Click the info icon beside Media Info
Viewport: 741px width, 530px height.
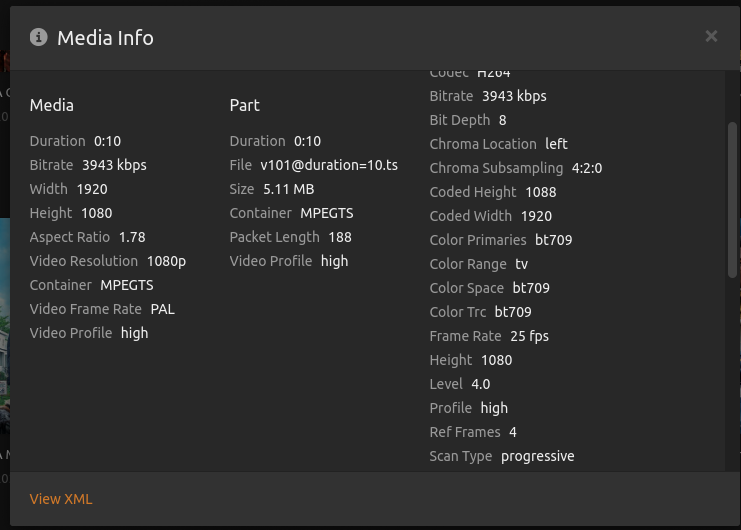tap(39, 37)
